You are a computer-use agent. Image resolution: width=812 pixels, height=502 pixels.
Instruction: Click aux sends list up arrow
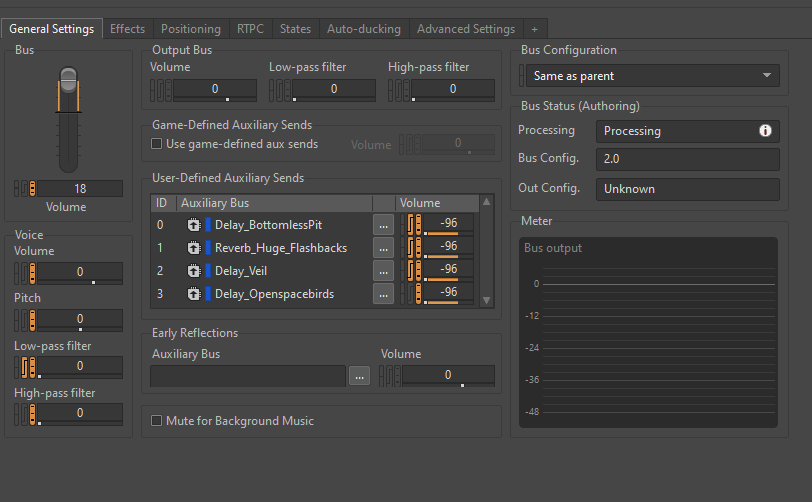click(x=486, y=202)
